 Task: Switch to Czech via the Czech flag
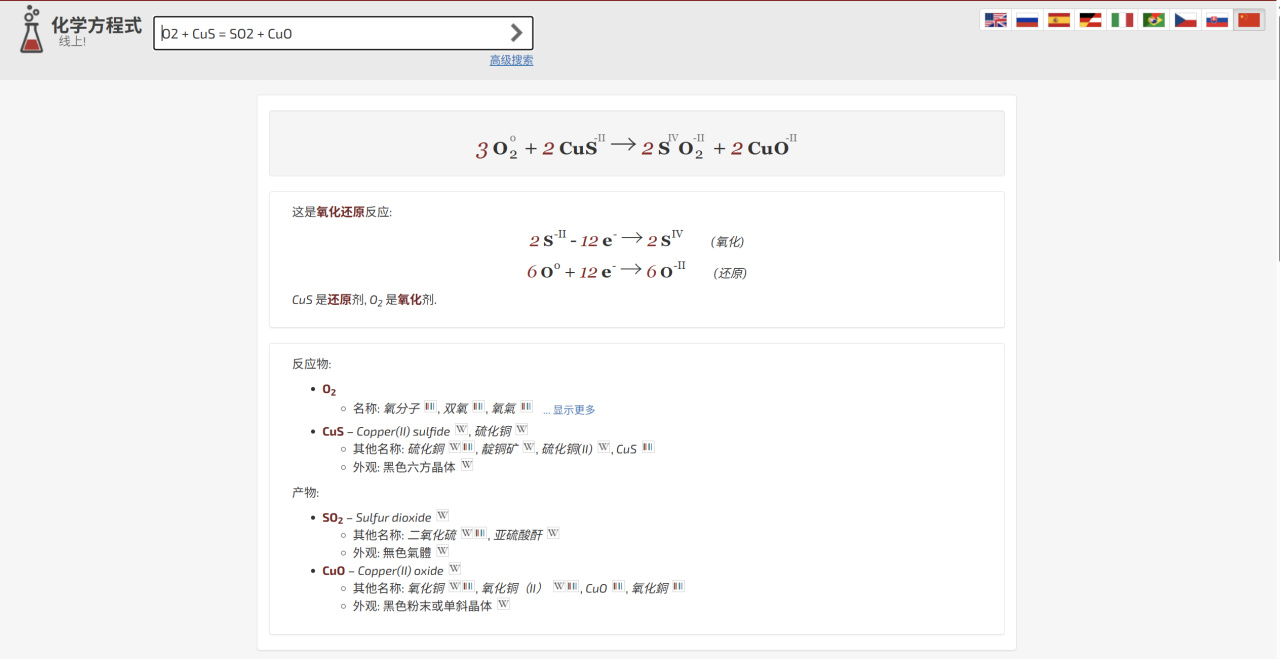pyautogui.click(x=1185, y=20)
